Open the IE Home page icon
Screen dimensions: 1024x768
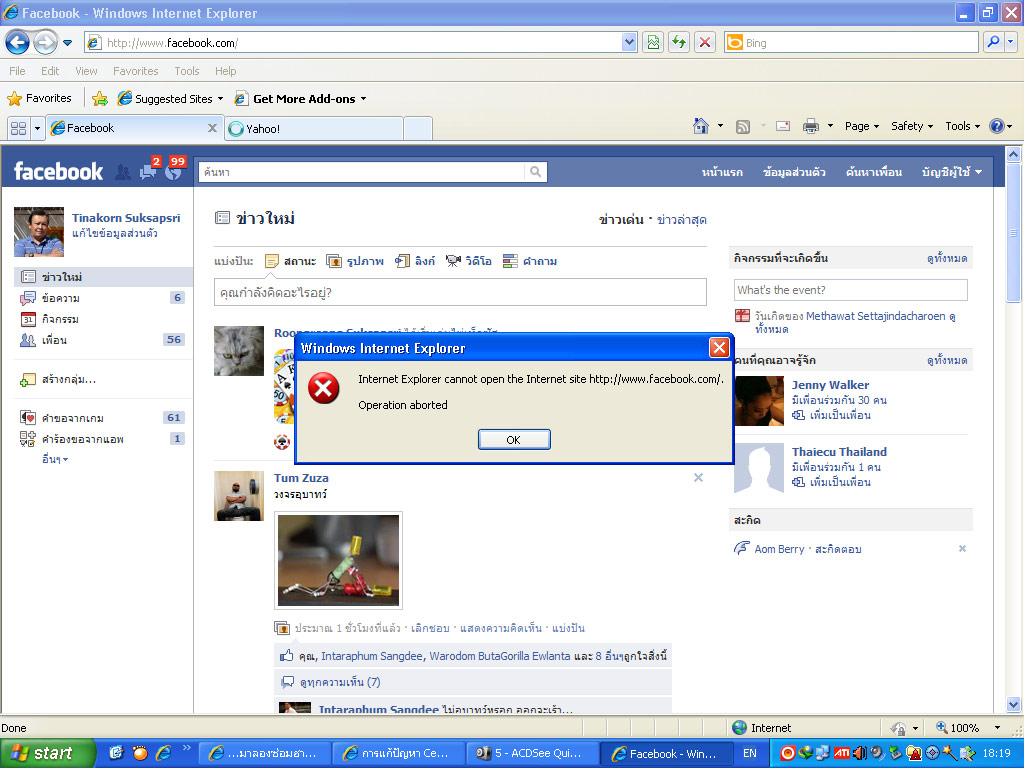[702, 126]
